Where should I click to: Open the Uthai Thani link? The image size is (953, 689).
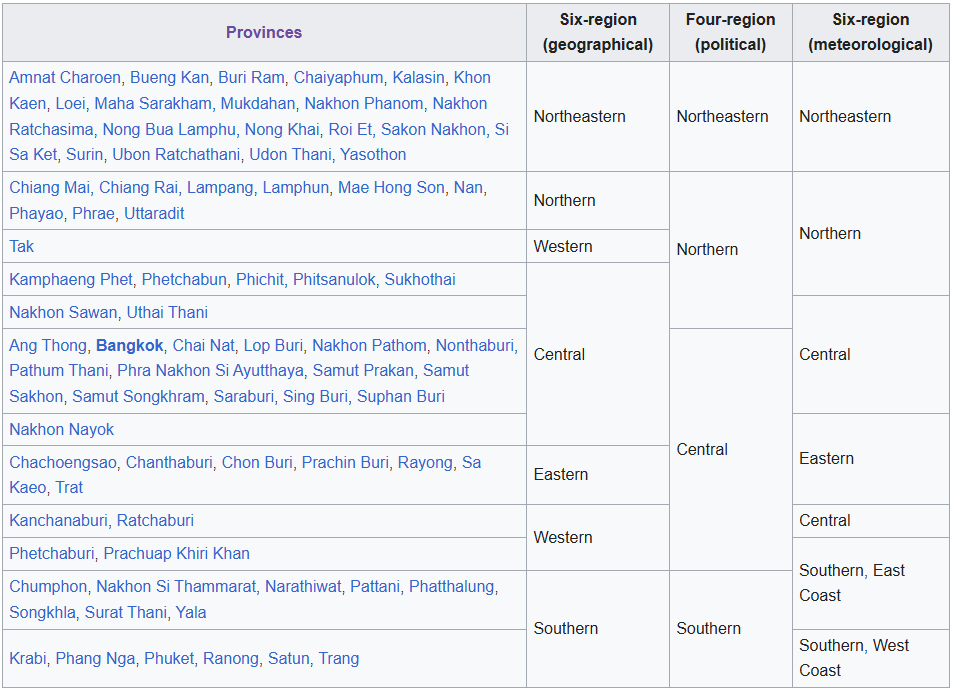pos(167,312)
